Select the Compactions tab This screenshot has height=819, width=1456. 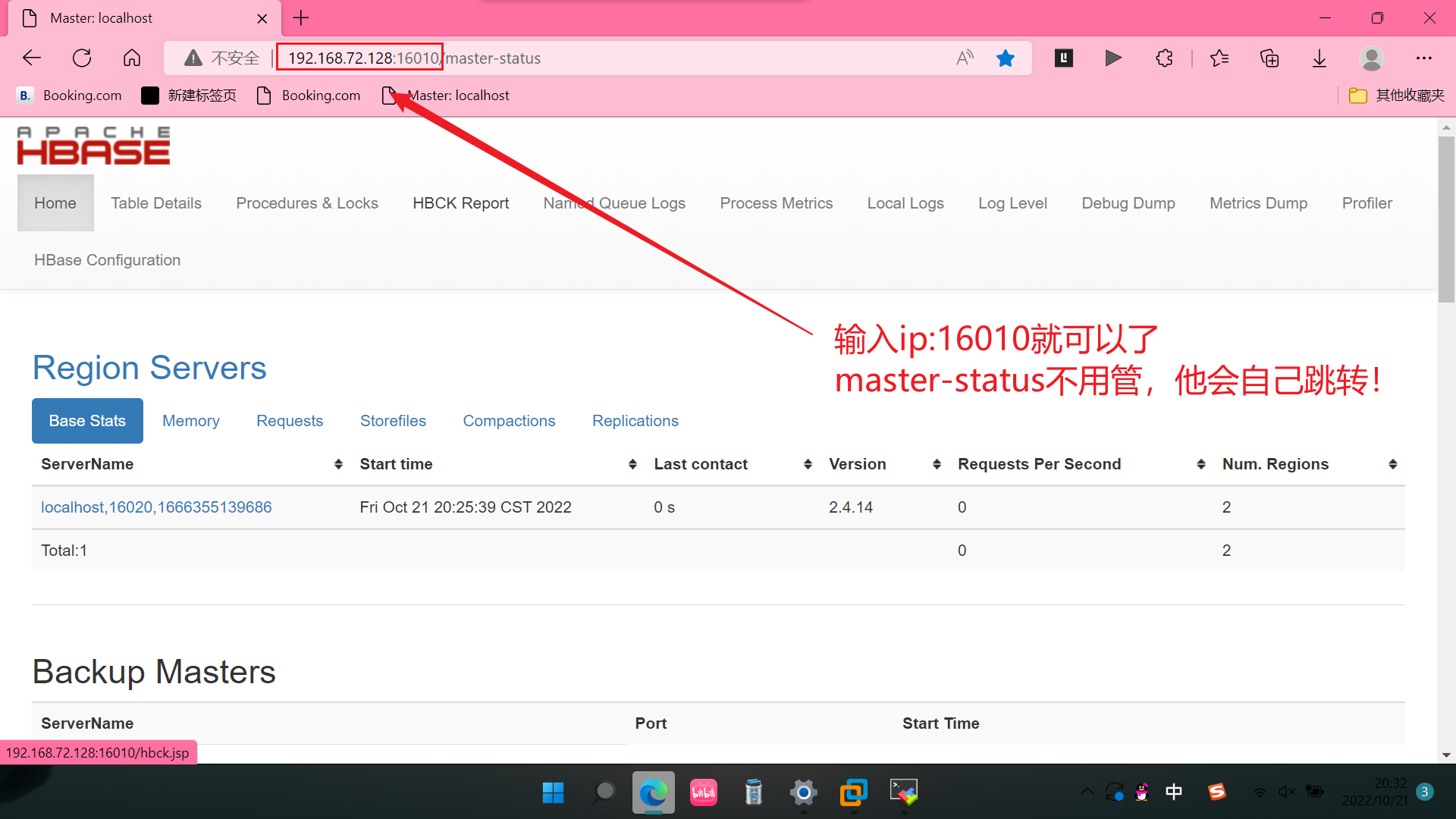(509, 421)
